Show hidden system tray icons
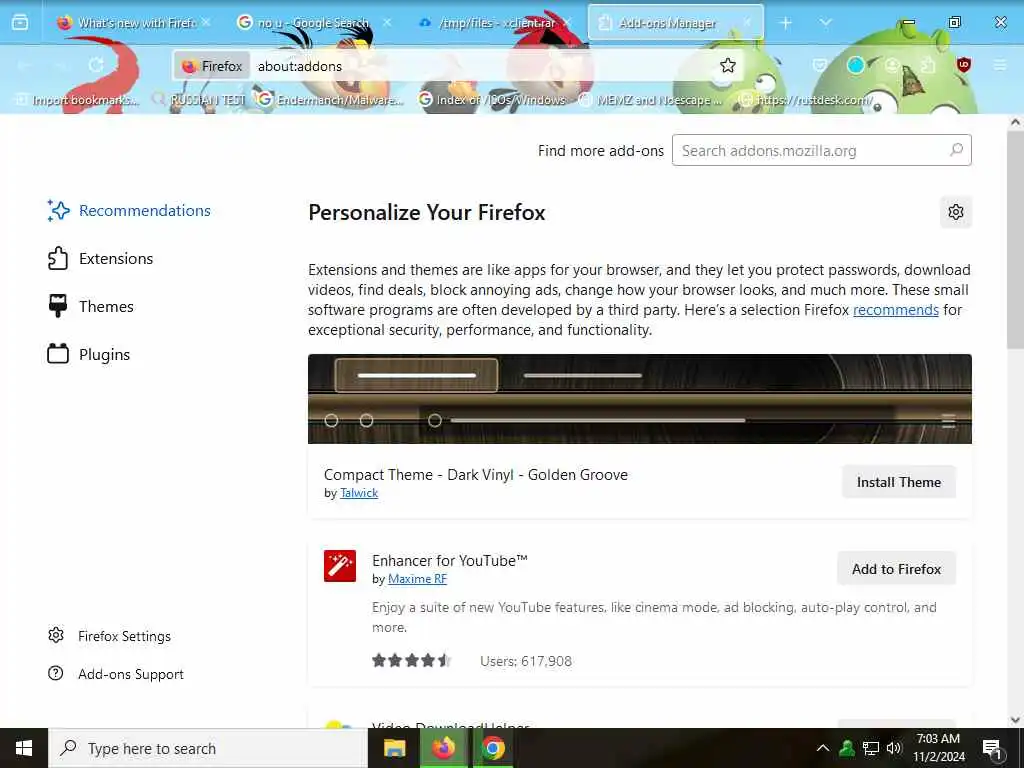Image resolution: width=1024 pixels, height=768 pixels. click(823, 748)
